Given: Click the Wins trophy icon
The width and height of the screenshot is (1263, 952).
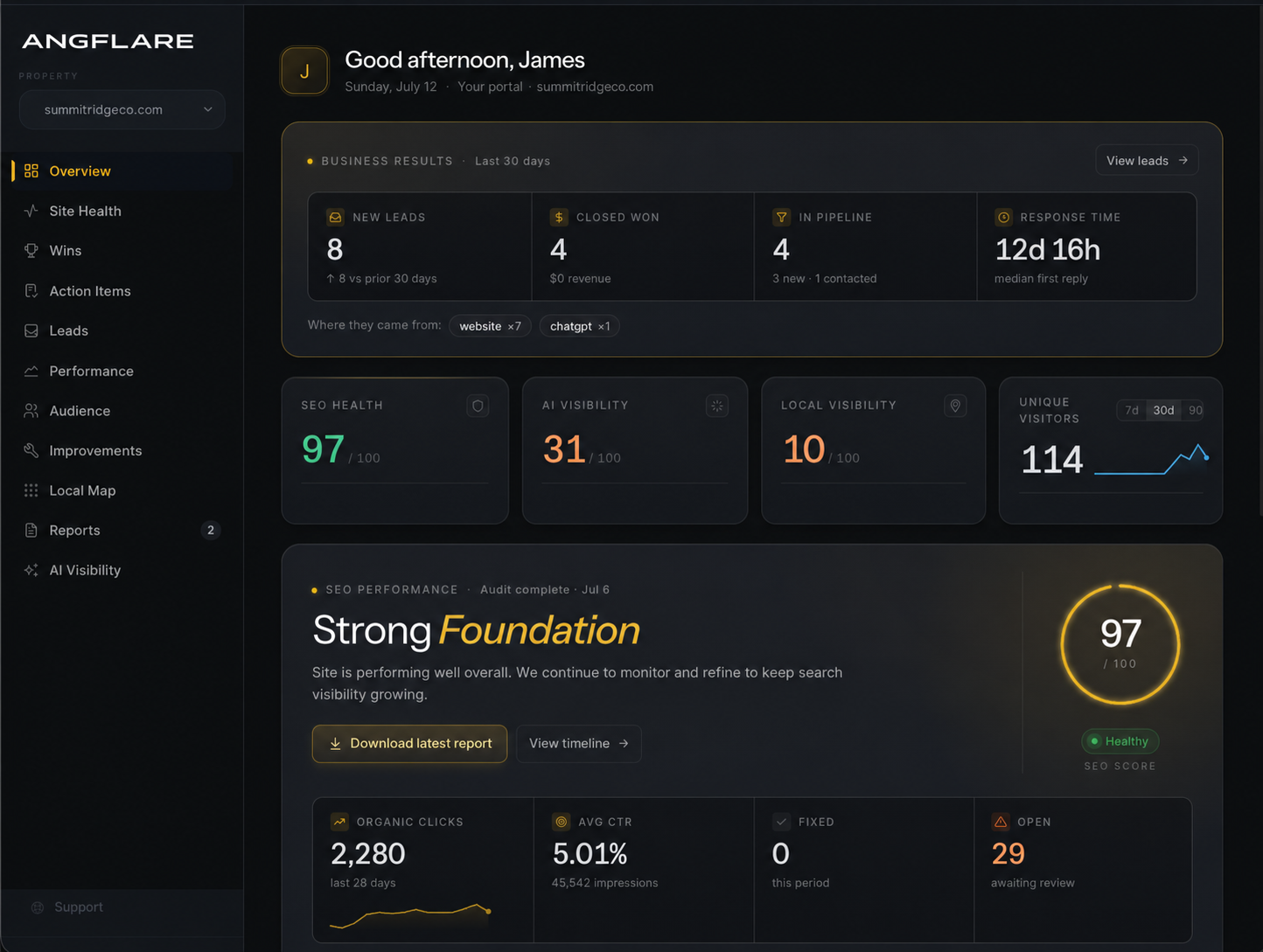Looking at the screenshot, I should click(31, 250).
